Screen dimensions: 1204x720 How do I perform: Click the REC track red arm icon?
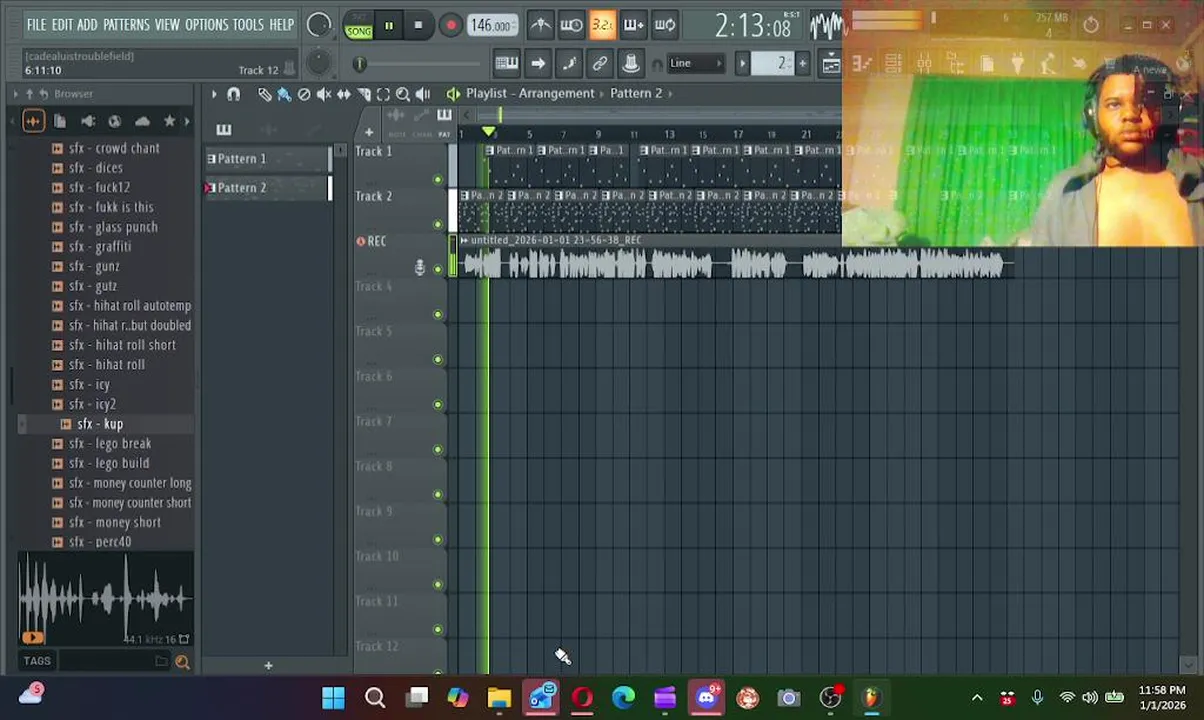[361, 241]
